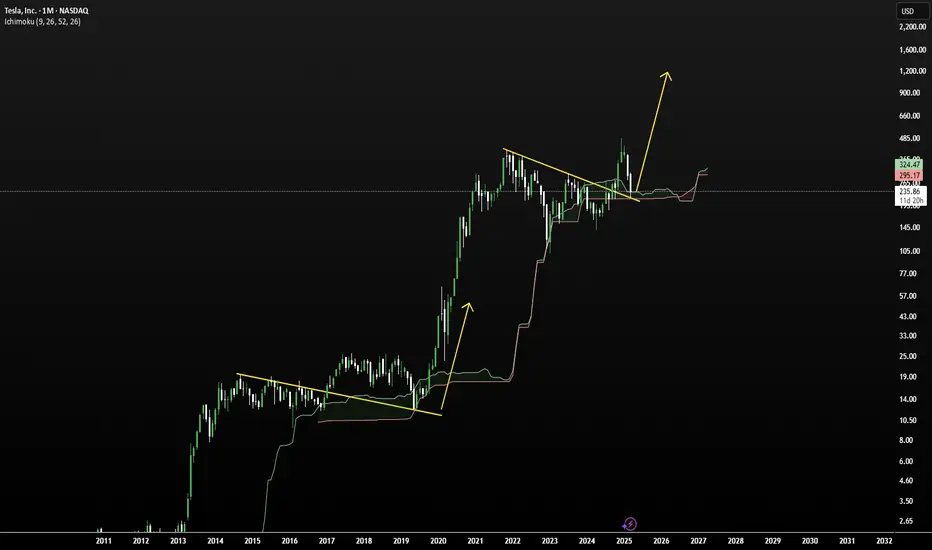Click the 4.60 price axis label
Image resolution: width=932 pixels, height=550 pixels.
click(x=906, y=480)
